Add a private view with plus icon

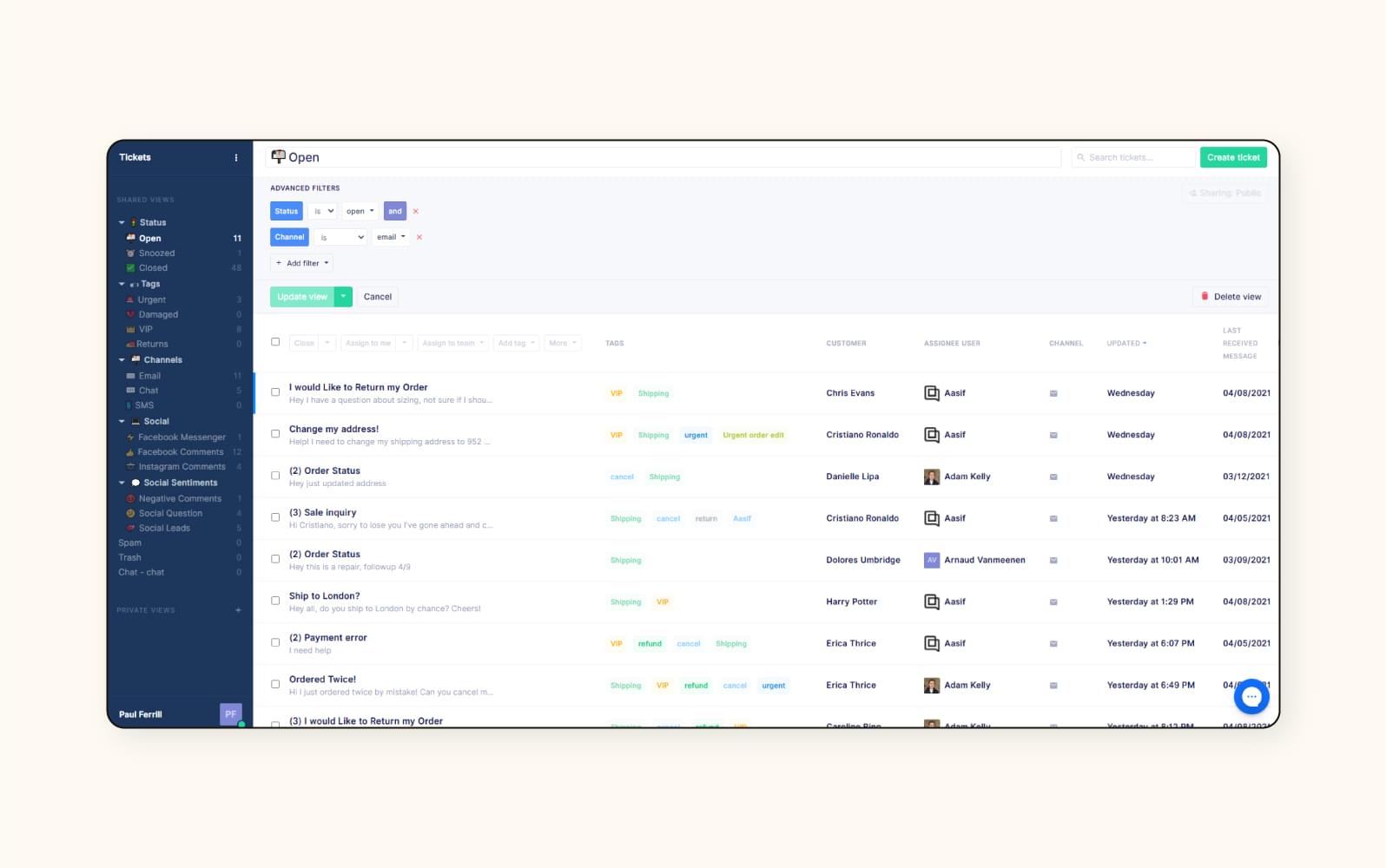click(x=238, y=610)
